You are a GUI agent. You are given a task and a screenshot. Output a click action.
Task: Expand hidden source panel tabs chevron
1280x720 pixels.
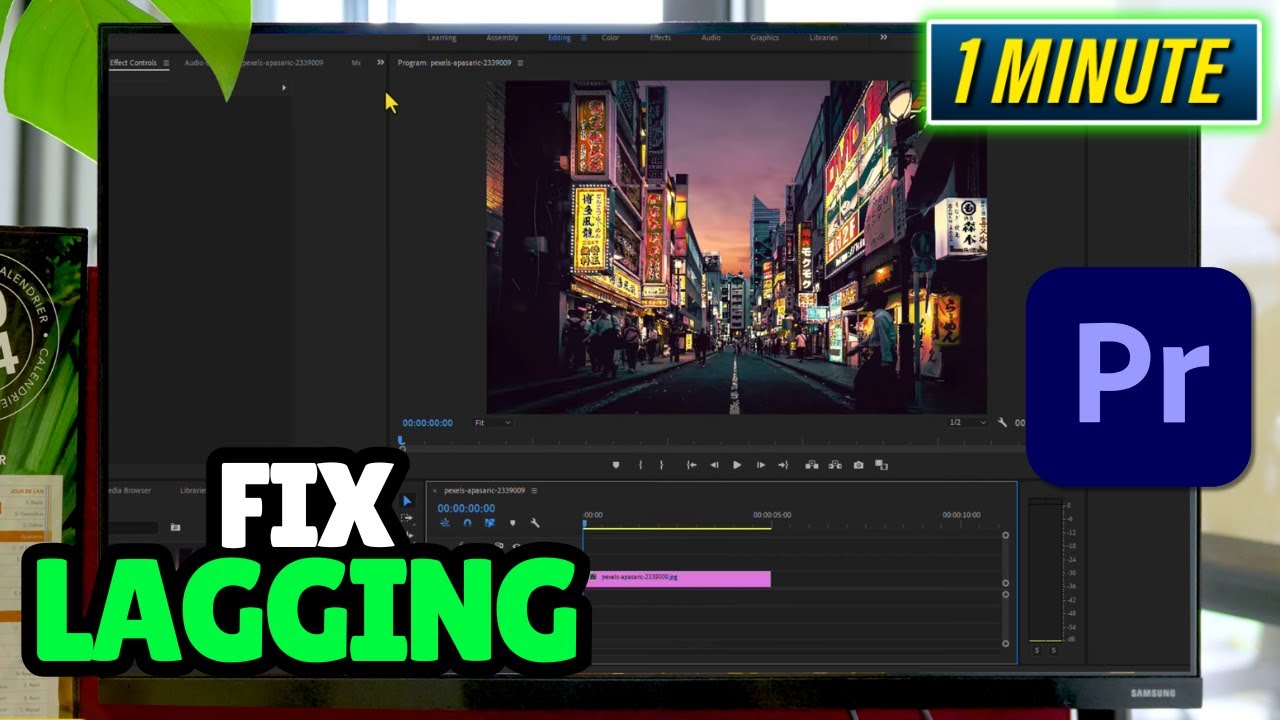click(x=380, y=62)
